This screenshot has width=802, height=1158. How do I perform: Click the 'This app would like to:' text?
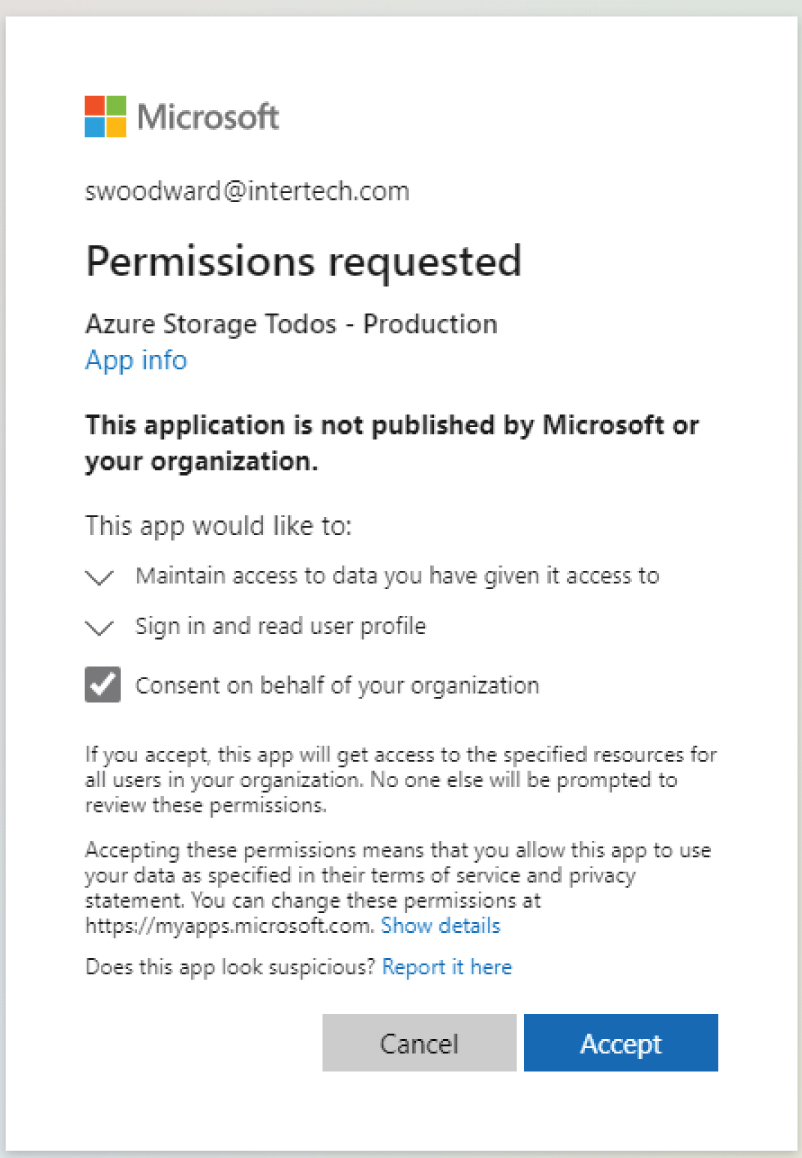pos(219,525)
